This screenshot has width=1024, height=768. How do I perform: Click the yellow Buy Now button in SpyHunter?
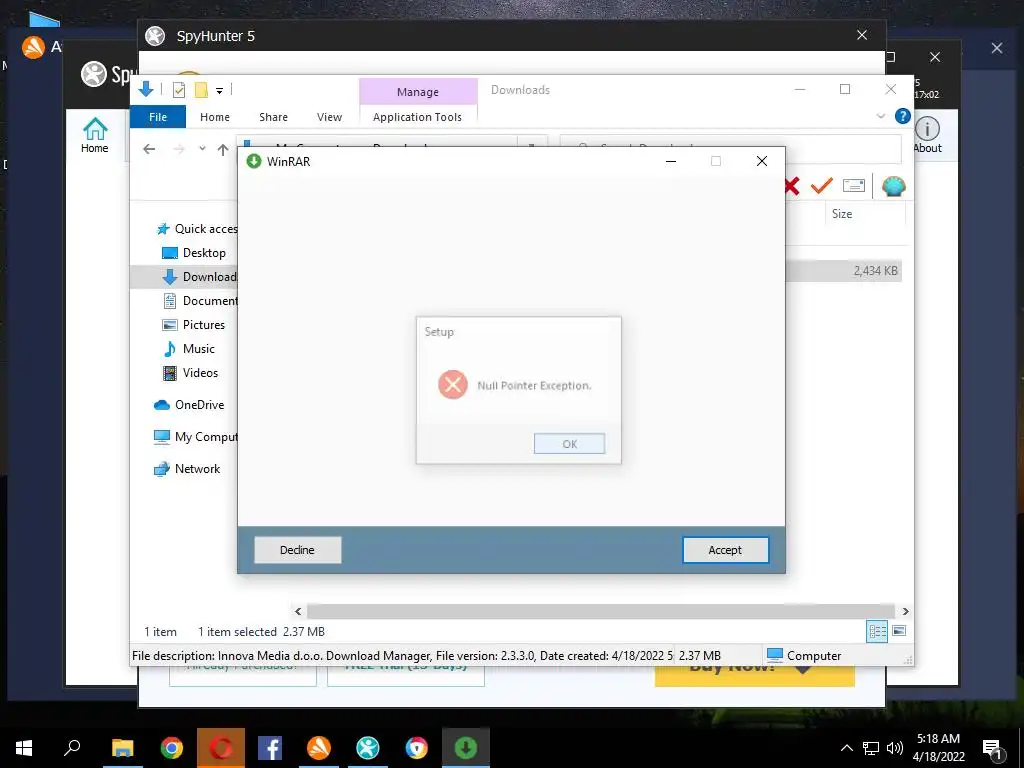coord(754,675)
